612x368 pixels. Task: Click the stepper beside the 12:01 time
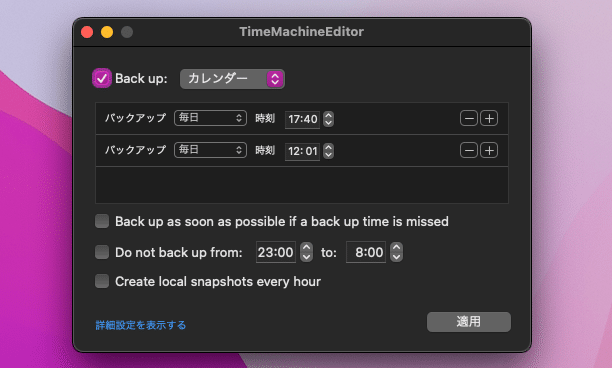tap(329, 151)
